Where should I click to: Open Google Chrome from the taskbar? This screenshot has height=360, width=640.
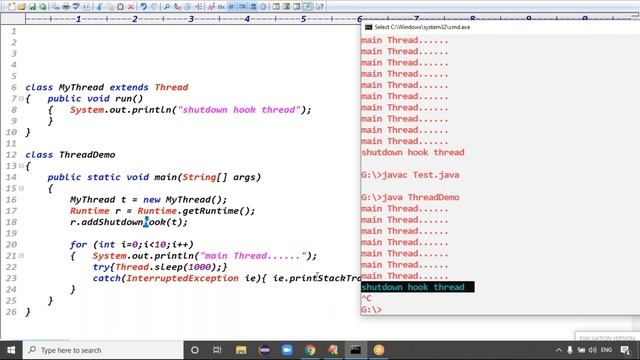(x=310, y=350)
